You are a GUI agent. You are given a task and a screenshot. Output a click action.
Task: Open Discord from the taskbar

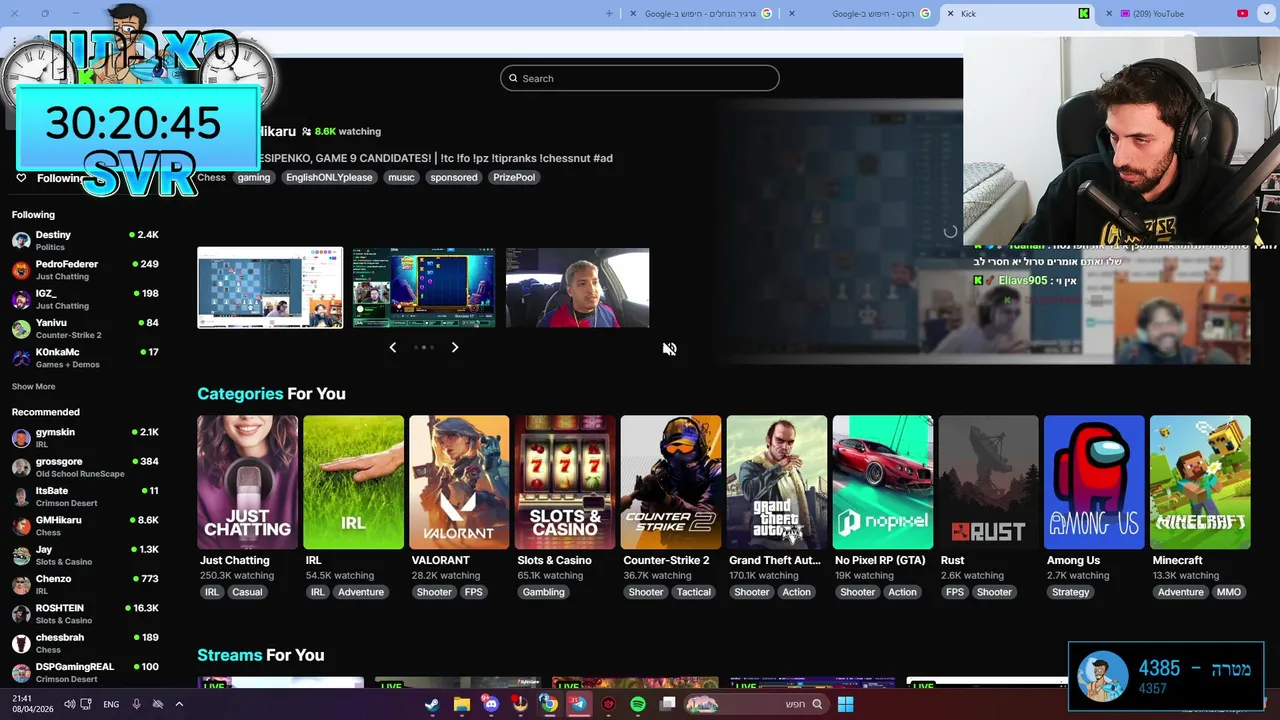490,704
